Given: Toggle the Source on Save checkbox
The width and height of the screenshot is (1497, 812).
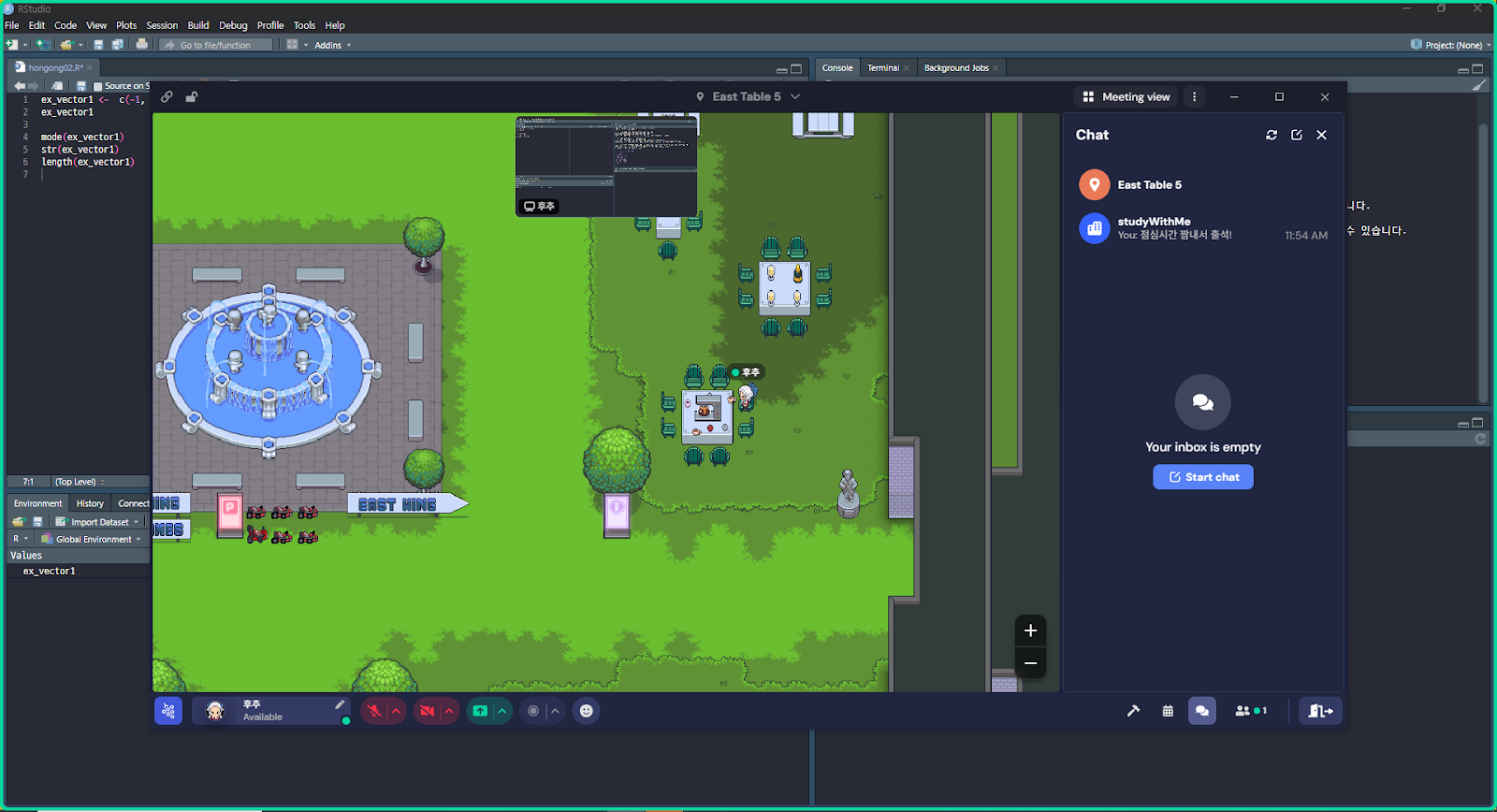Looking at the screenshot, I should (x=97, y=86).
